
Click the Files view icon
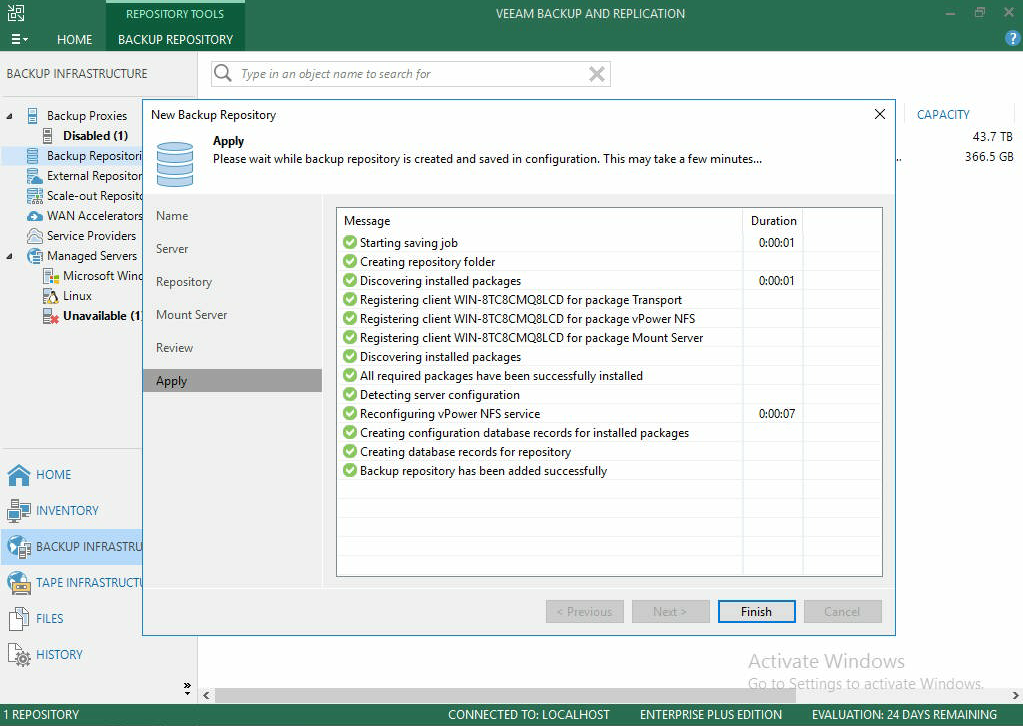click(18, 618)
